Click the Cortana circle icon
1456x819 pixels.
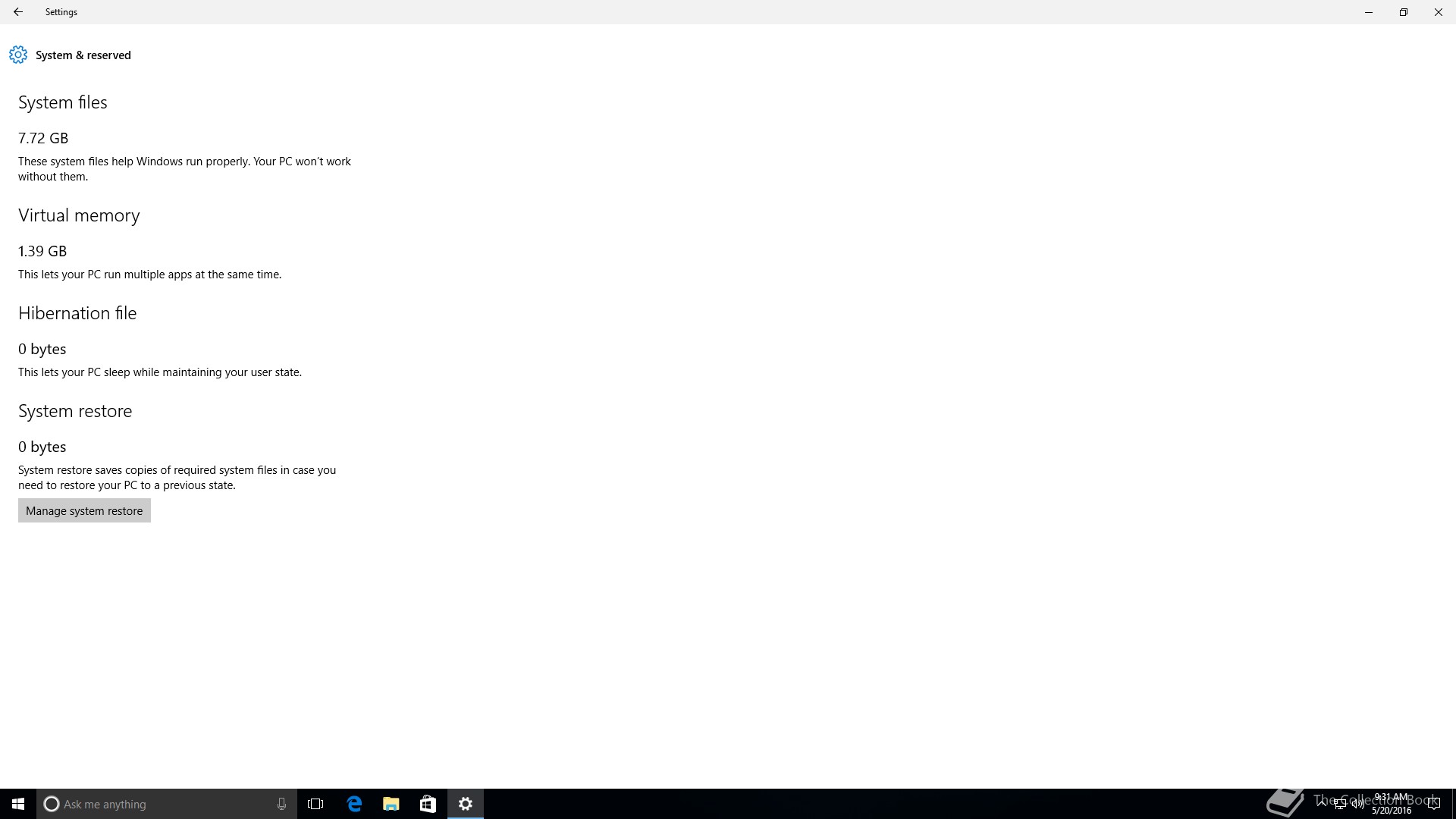pyautogui.click(x=52, y=804)
